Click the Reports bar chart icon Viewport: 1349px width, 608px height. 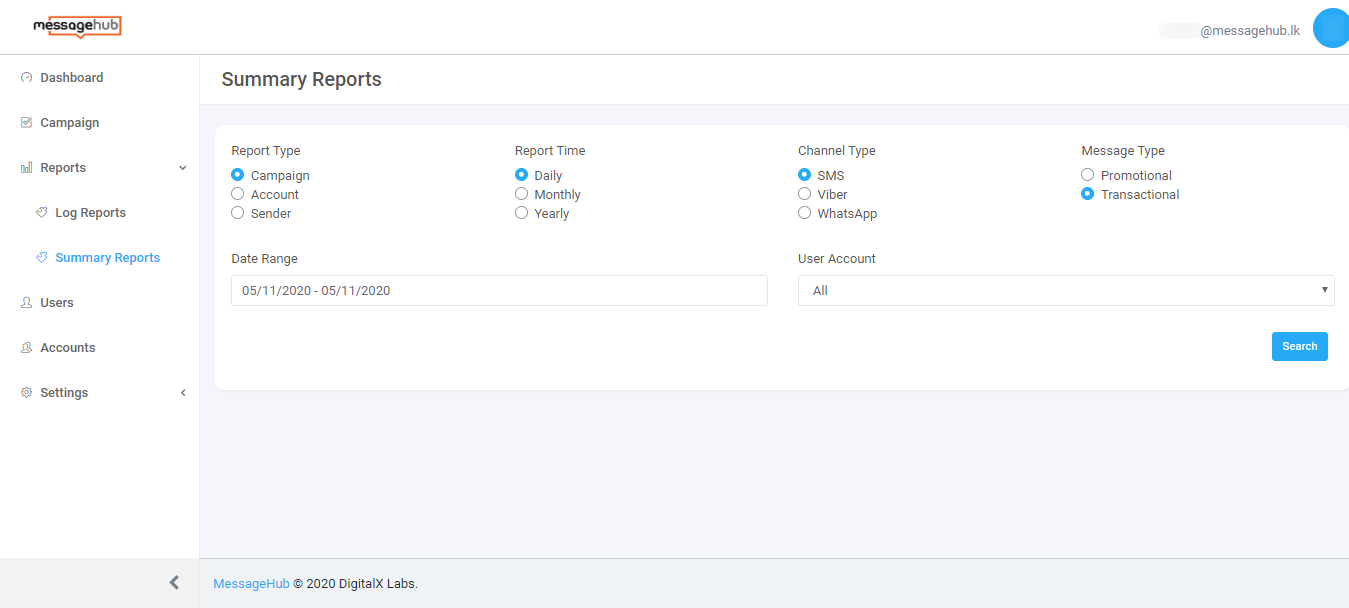[27, 168]
